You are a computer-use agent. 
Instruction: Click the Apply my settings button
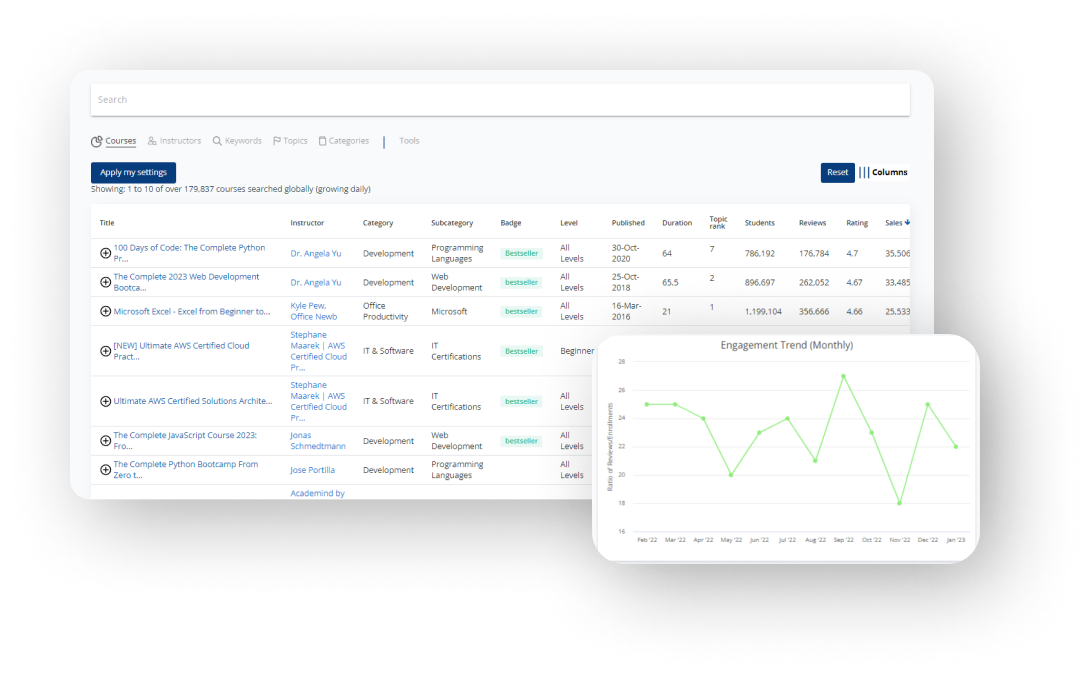[133, 172]
